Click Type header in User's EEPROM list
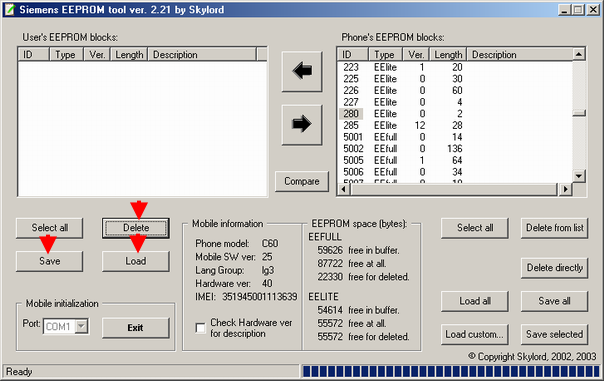 [66, 55]
